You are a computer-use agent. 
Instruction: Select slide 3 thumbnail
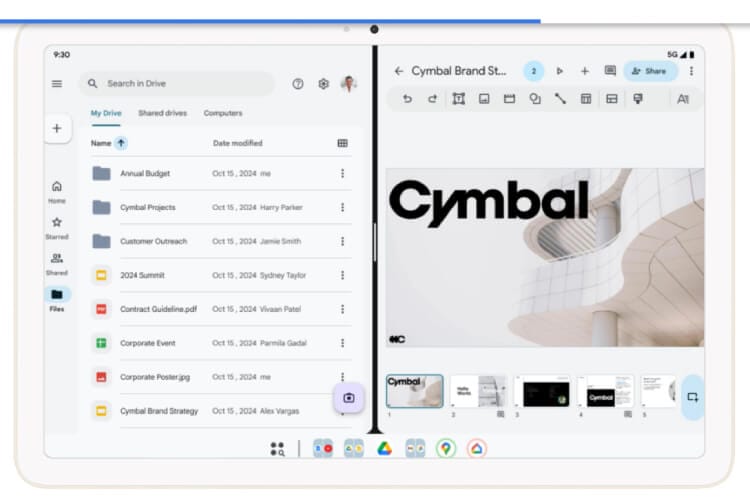(542, 391)
